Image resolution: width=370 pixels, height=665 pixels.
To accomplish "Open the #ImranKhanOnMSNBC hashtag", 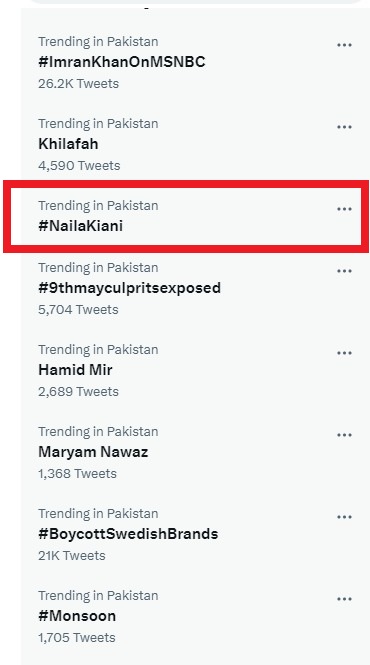I will [122, 62].
